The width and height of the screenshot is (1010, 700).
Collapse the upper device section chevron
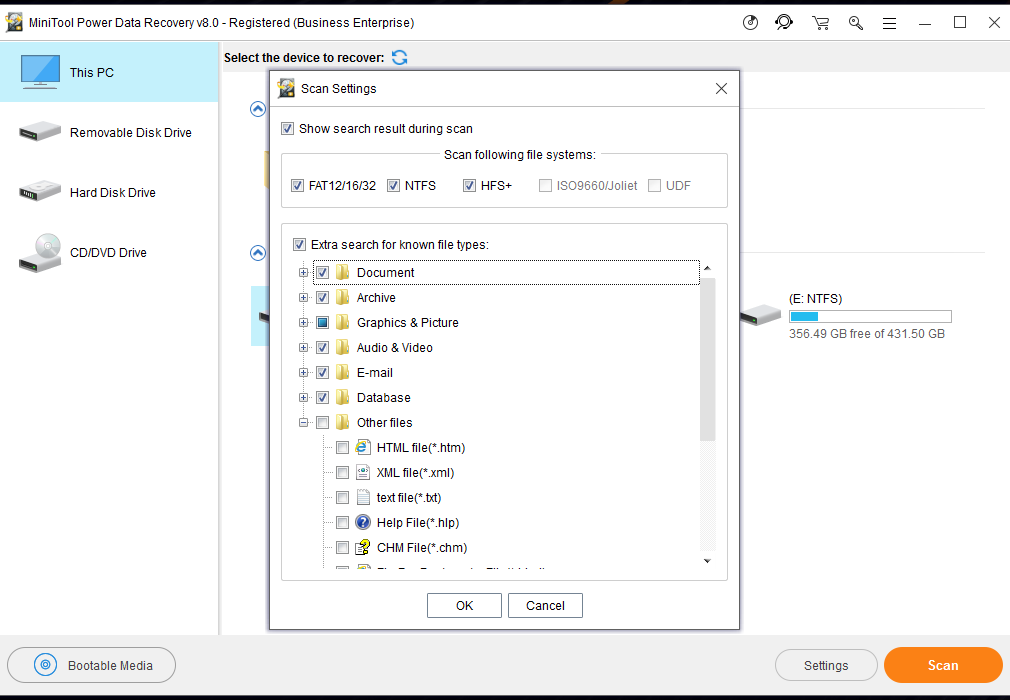(258, 109)
